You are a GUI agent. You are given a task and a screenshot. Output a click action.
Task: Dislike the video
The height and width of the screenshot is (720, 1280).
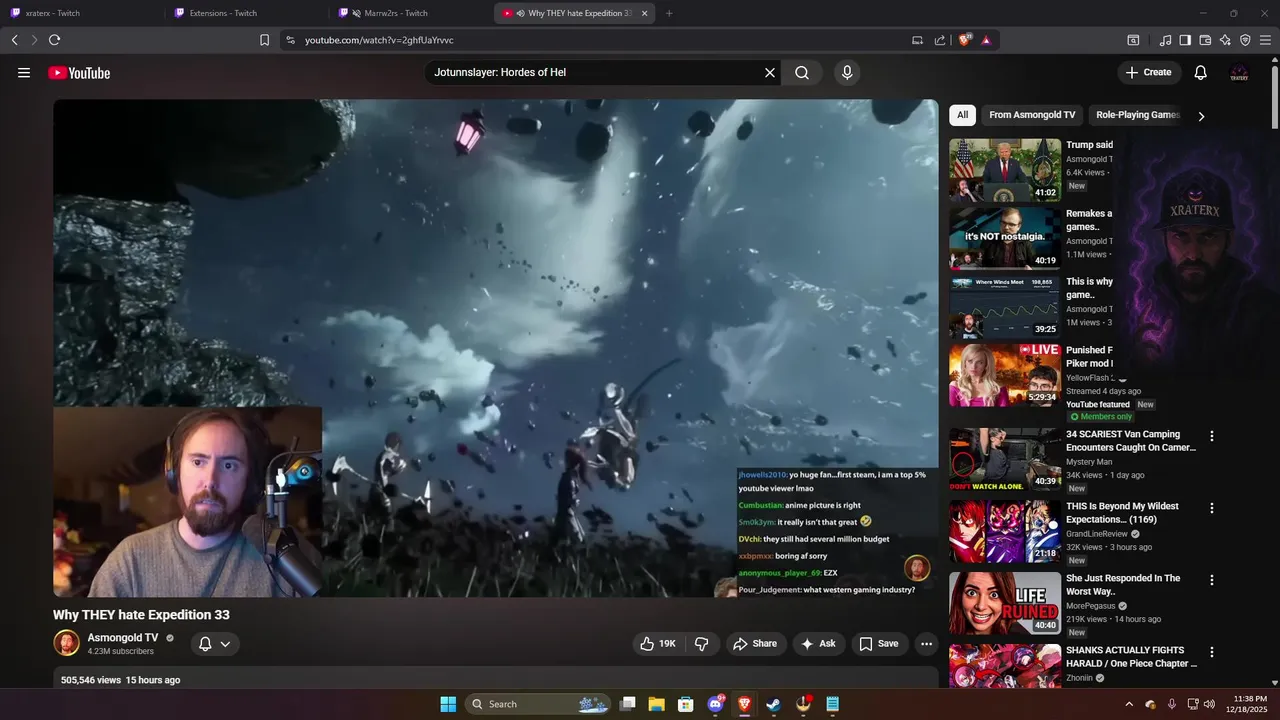(x=701, y=644)
